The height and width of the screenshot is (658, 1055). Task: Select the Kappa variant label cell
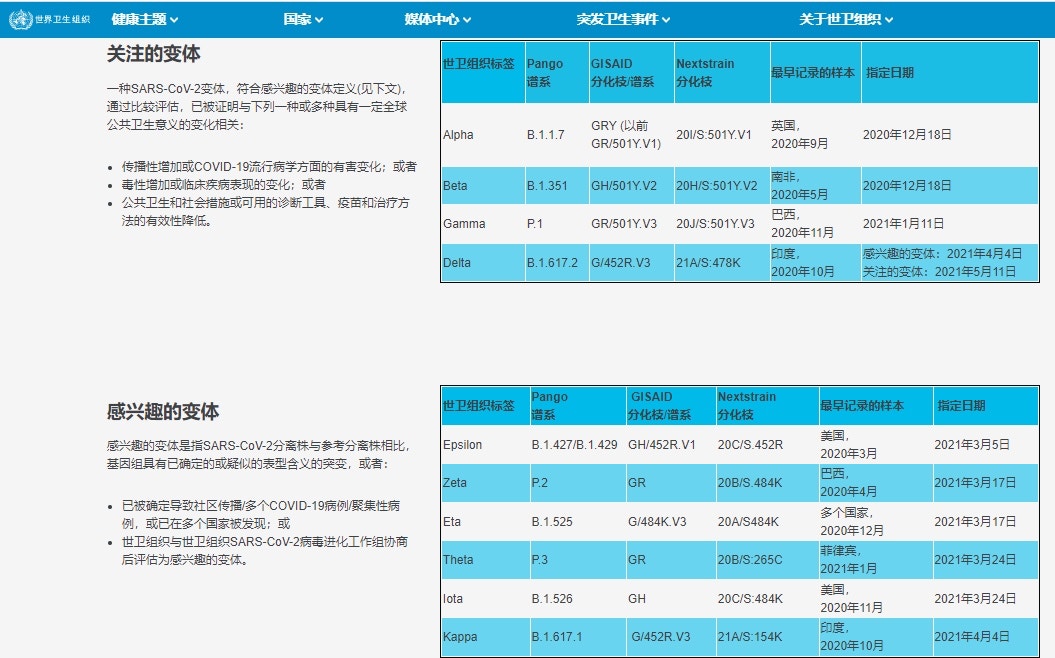click(460, 637)
